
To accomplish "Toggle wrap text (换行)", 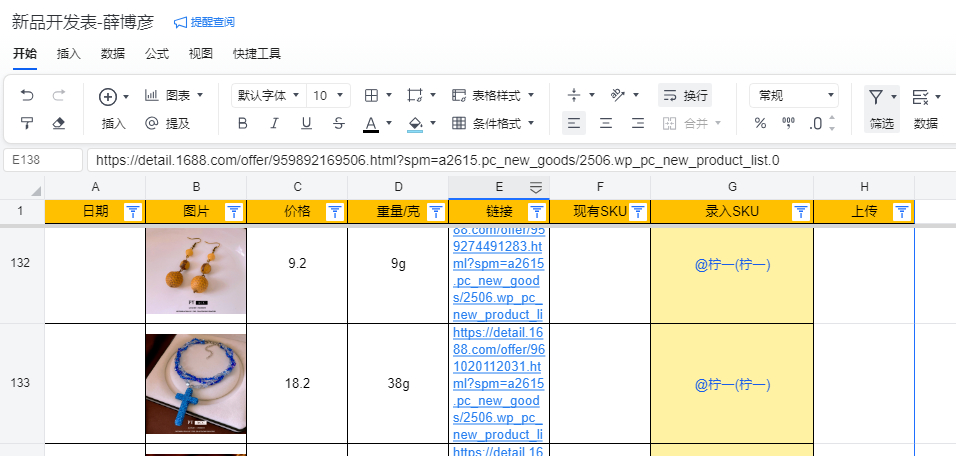I will tap(685, 96).
